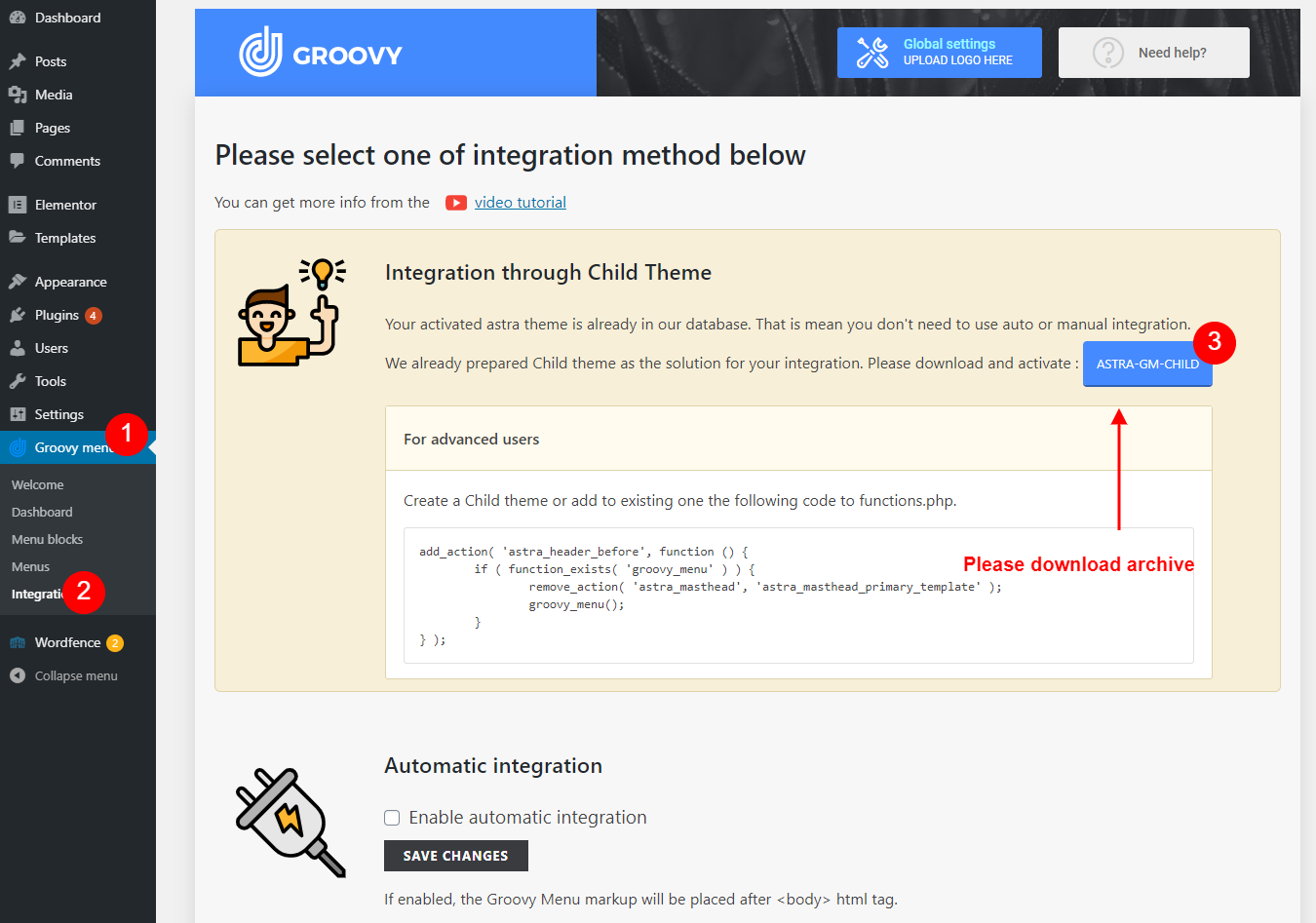Viewport: 1316px width, 923px height.
Task: Click the Comments speech bubble icon
Action: click(x=18, y=161)
